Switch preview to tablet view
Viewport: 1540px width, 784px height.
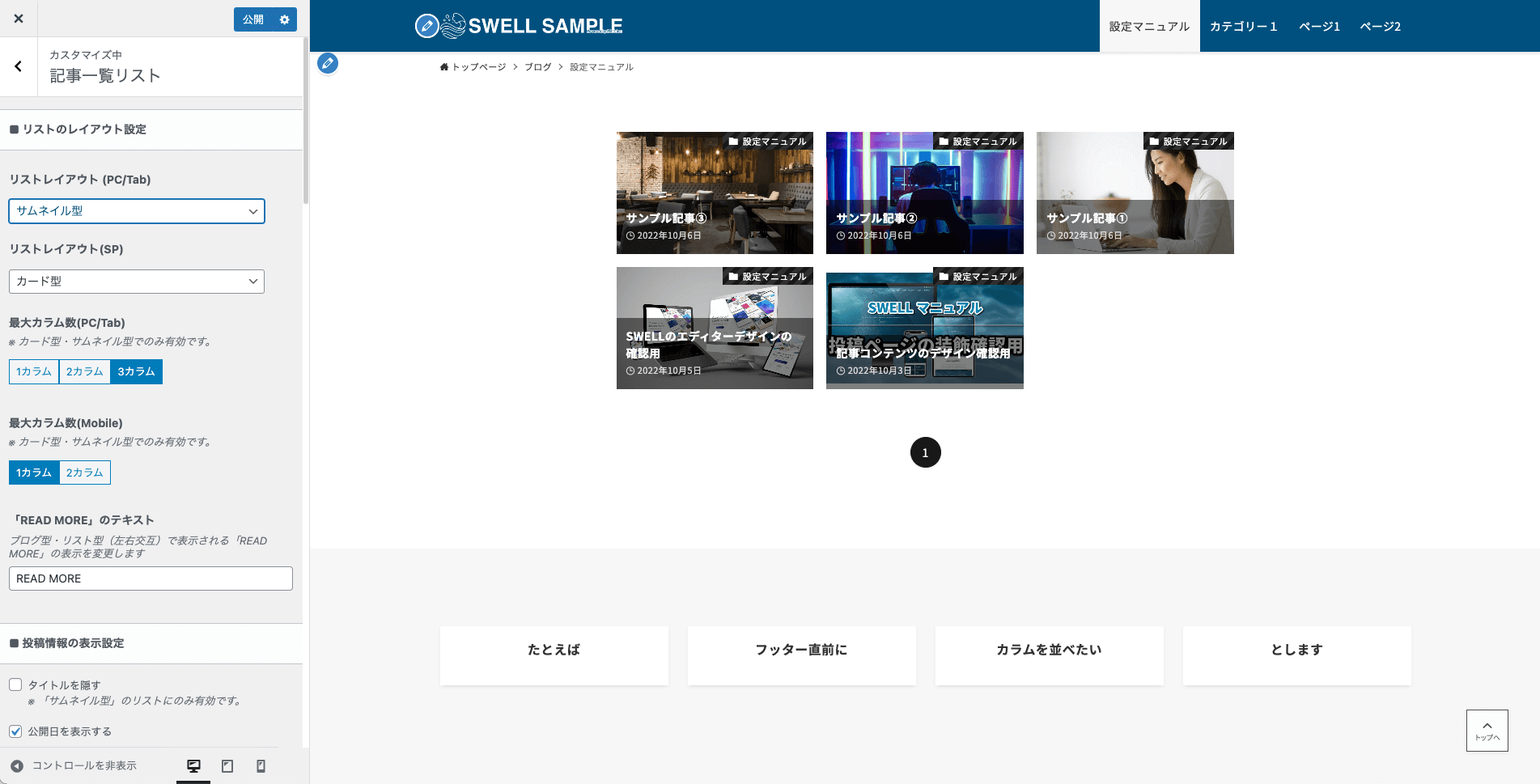click(x=227, y=765)
